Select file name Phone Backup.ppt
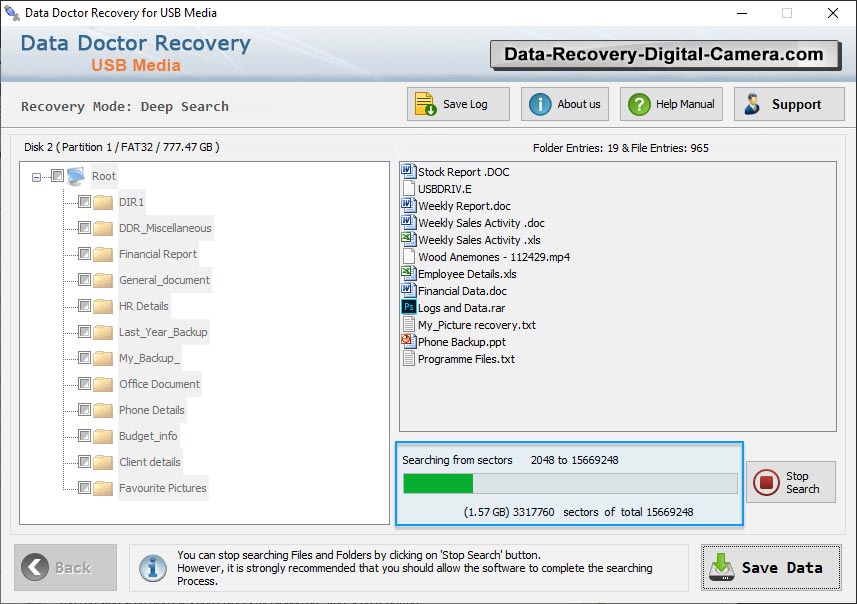This screenshot has width=857, height=604. coord(462,342)
